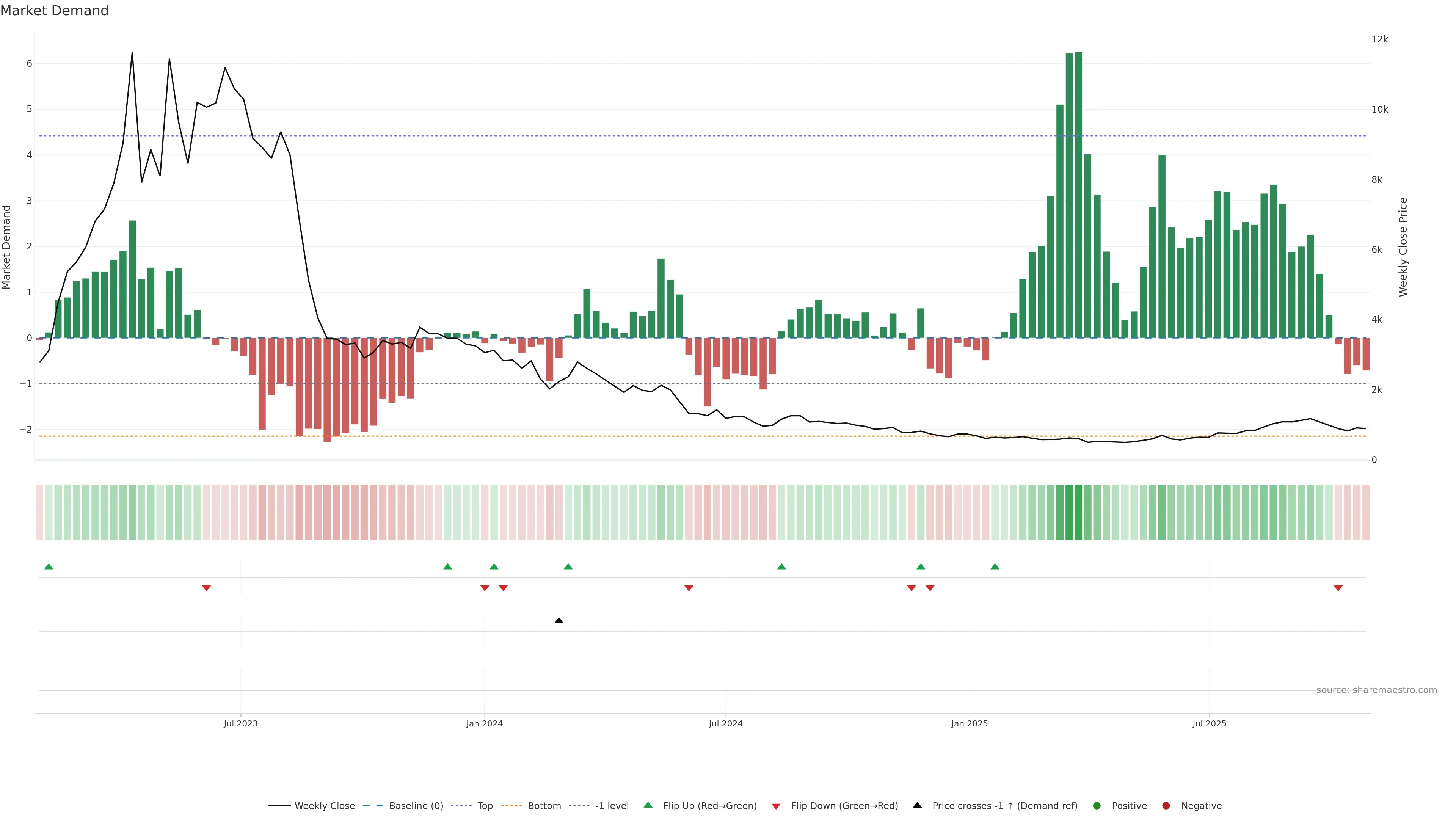Click the lowest red demand bar

coord(327,390)
